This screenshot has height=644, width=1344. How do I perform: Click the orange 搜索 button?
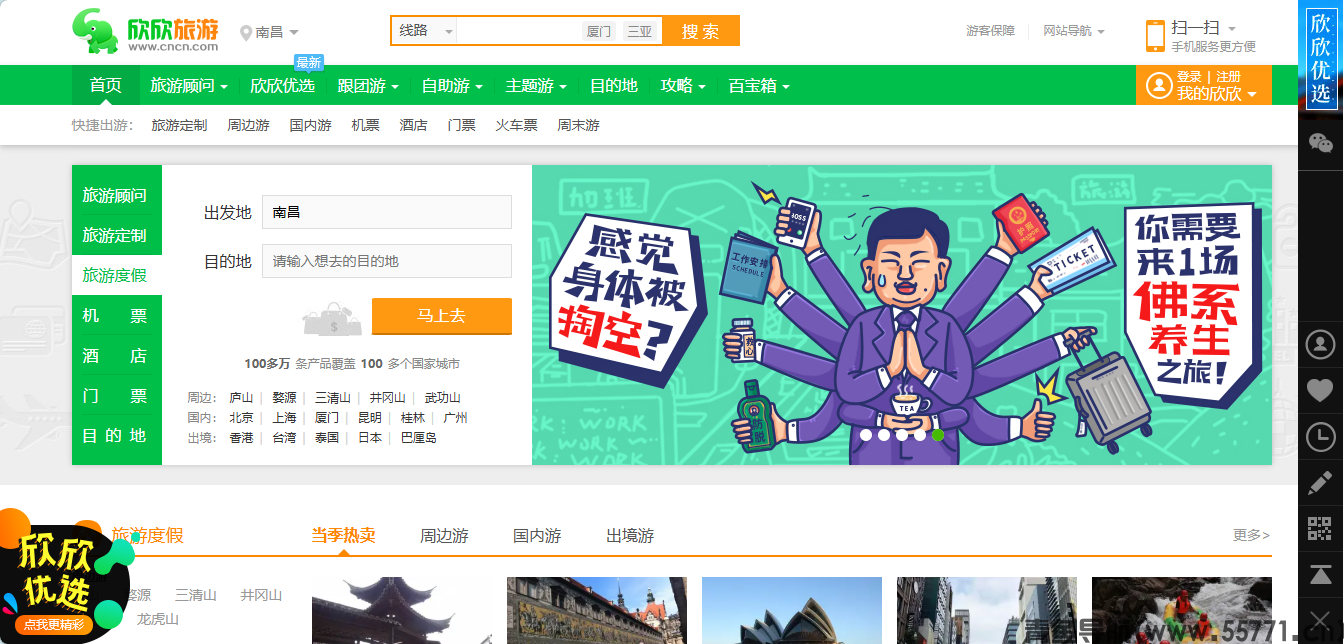coord(700,31)
